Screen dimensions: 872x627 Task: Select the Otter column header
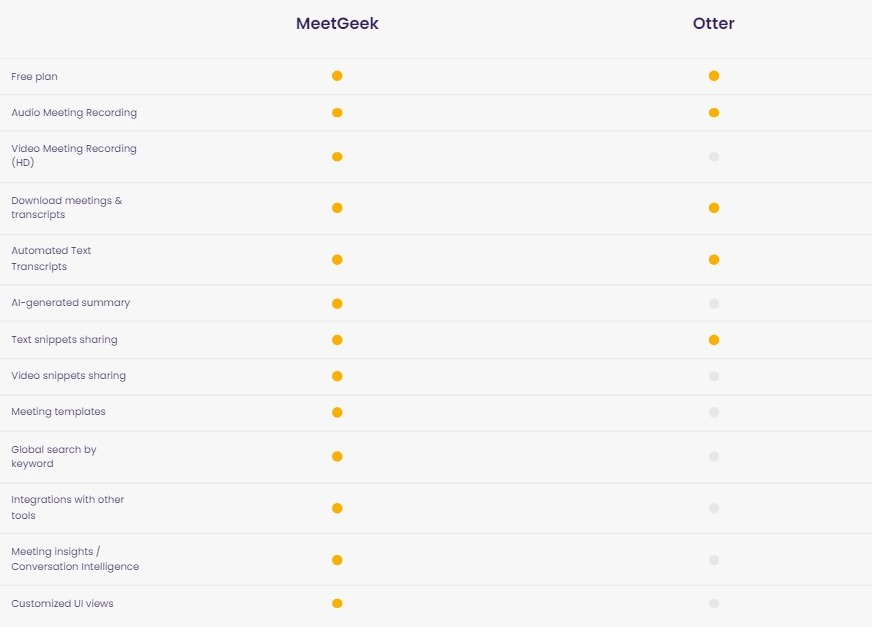pos(714,23)
